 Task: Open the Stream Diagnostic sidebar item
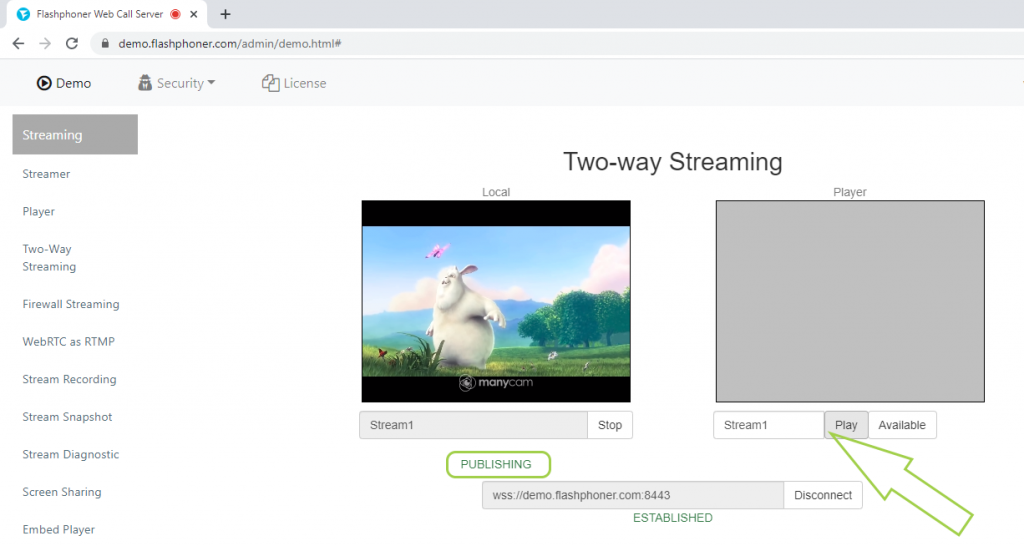pyautogui.click(x=71, y=454)
